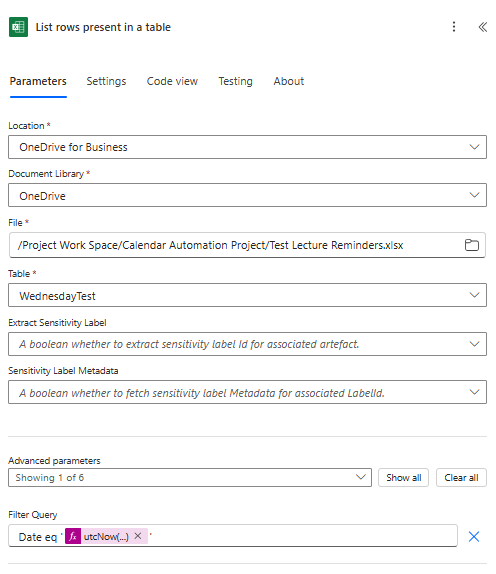Open the Testing tab
The width and height of the screenshot is (496, 574).
pos(235,81)
